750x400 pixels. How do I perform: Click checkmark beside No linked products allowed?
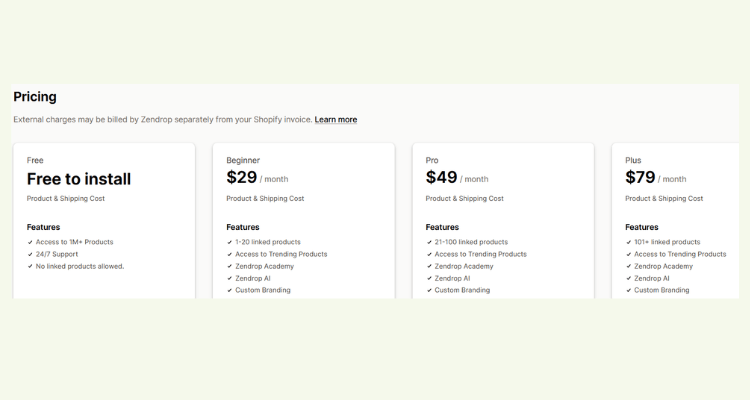30,267
